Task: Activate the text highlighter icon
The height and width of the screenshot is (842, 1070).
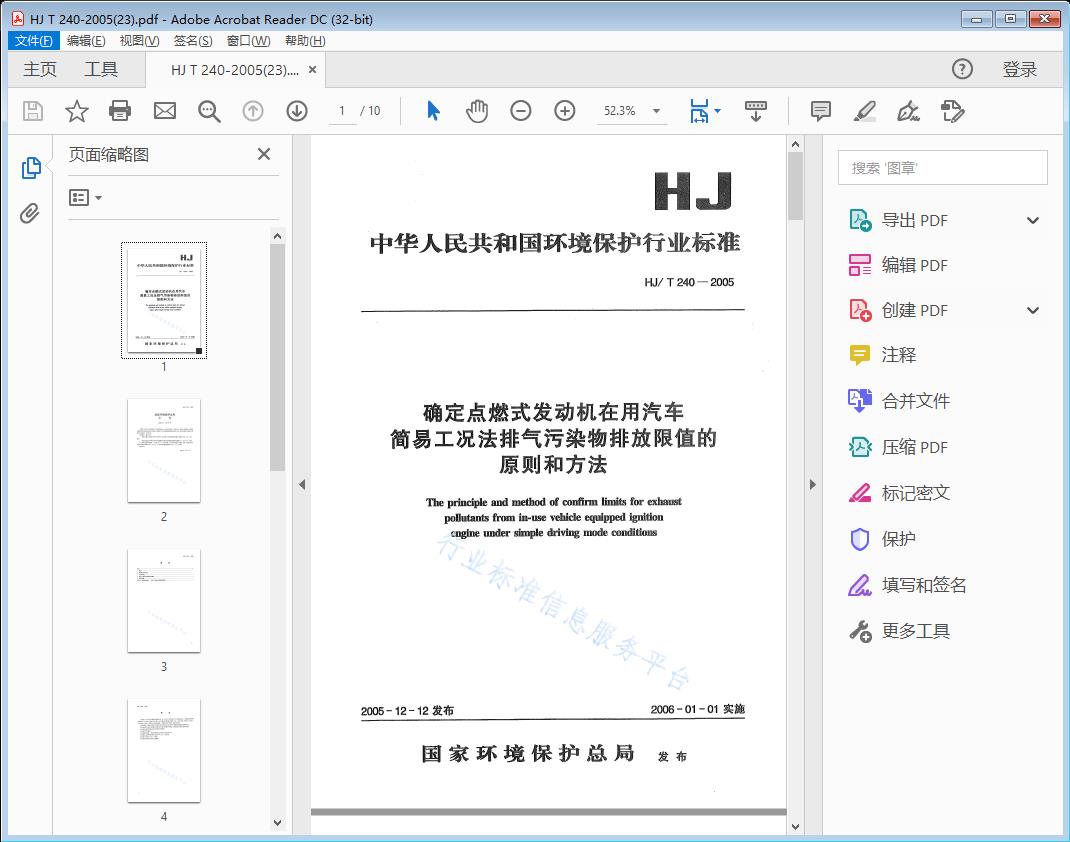Action: tap(864, 111)
